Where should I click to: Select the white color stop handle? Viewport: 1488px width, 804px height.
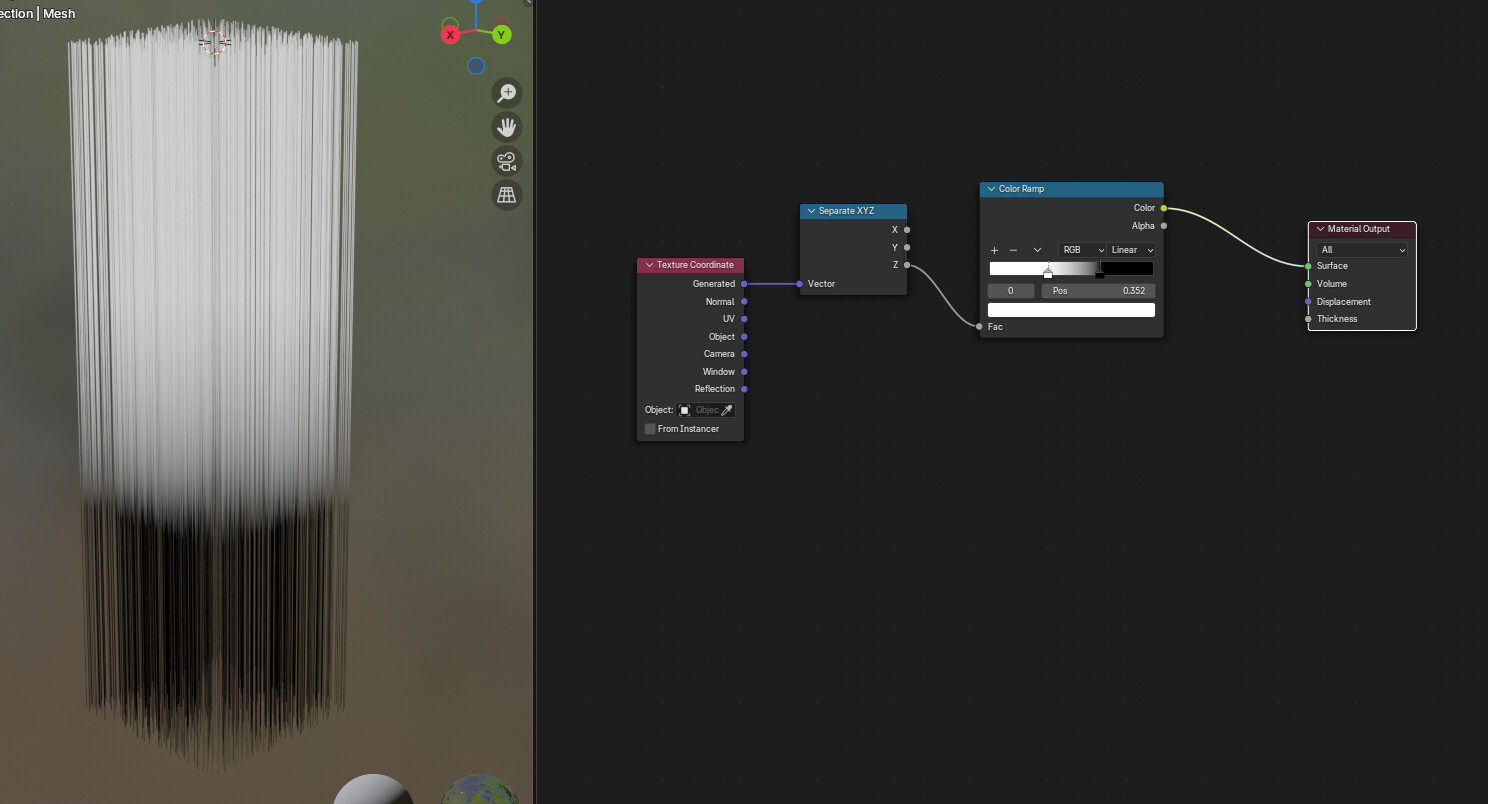[1047, 272]
